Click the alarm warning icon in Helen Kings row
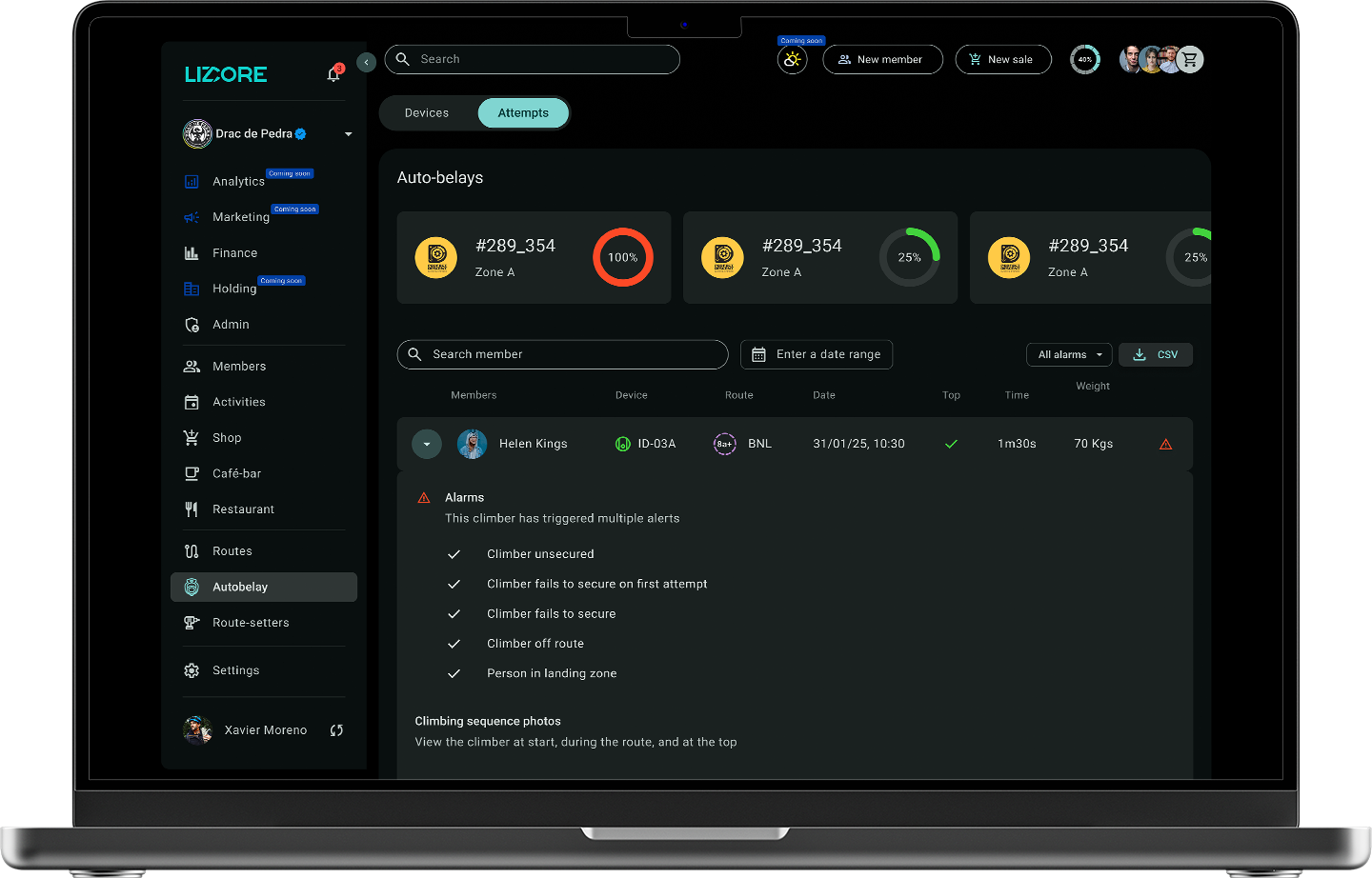This screenshot has height=878, width=1372. [1165, 445]
